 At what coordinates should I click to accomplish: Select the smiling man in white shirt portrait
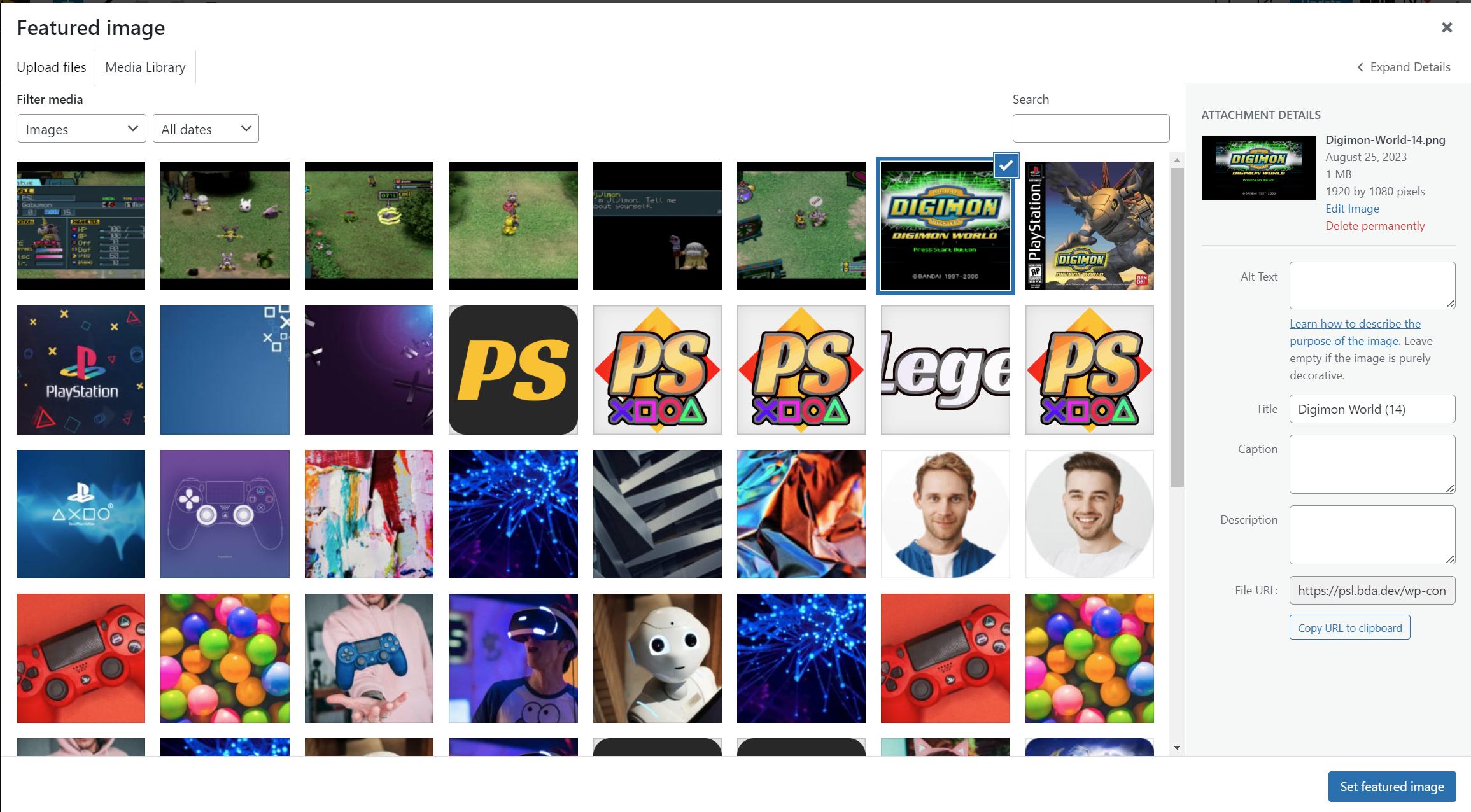tap(1089, 514)
